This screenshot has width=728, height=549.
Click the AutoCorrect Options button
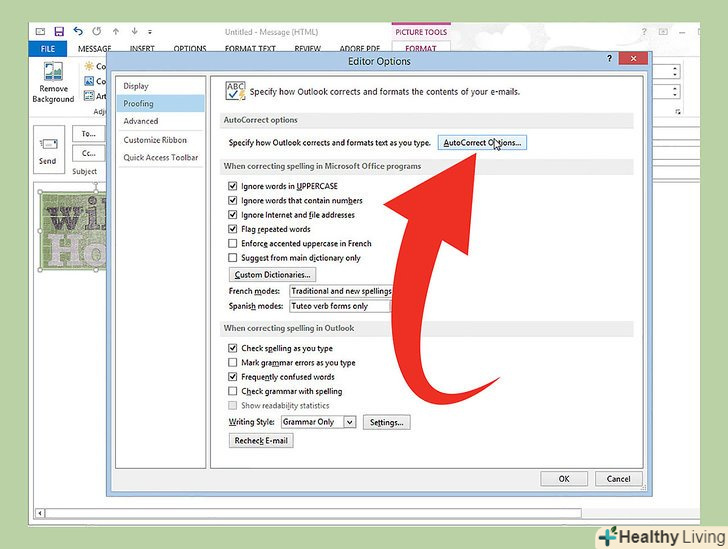pyautogui.click(x=482, y=143)
